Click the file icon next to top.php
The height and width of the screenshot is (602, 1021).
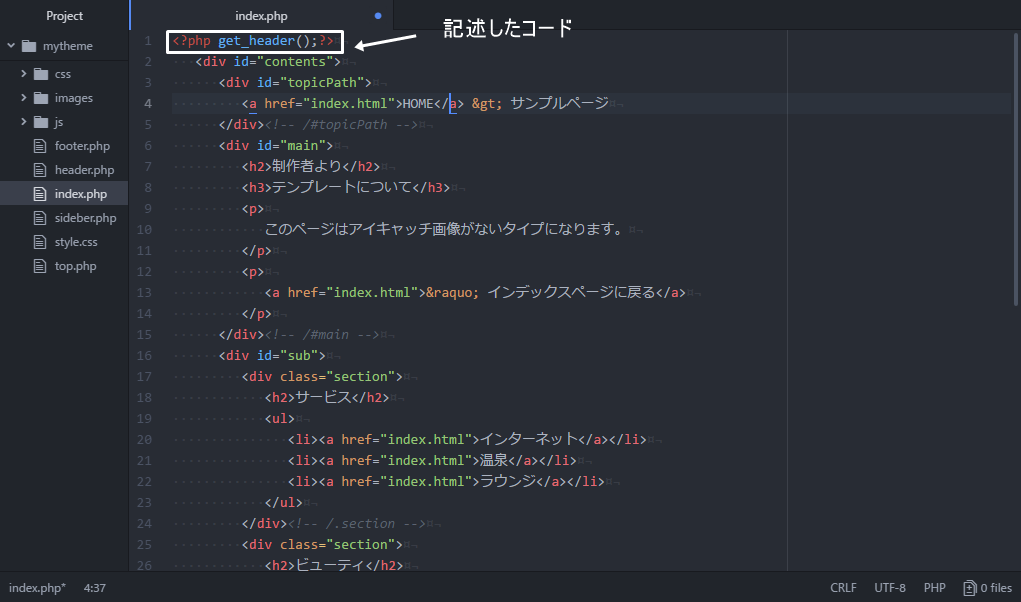38,265
